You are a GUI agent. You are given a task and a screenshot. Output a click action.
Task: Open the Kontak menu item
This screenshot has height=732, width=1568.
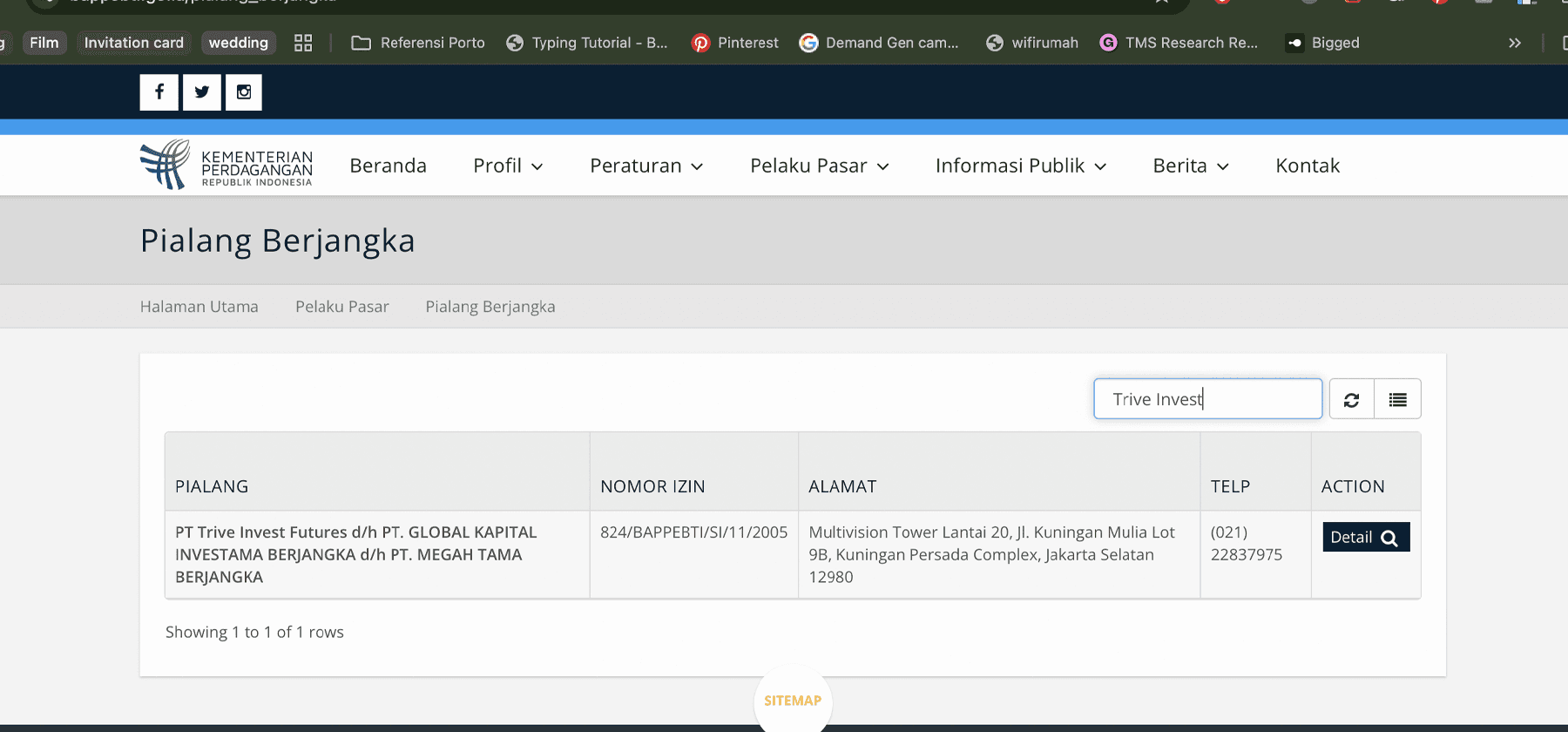coord(1308,166)
